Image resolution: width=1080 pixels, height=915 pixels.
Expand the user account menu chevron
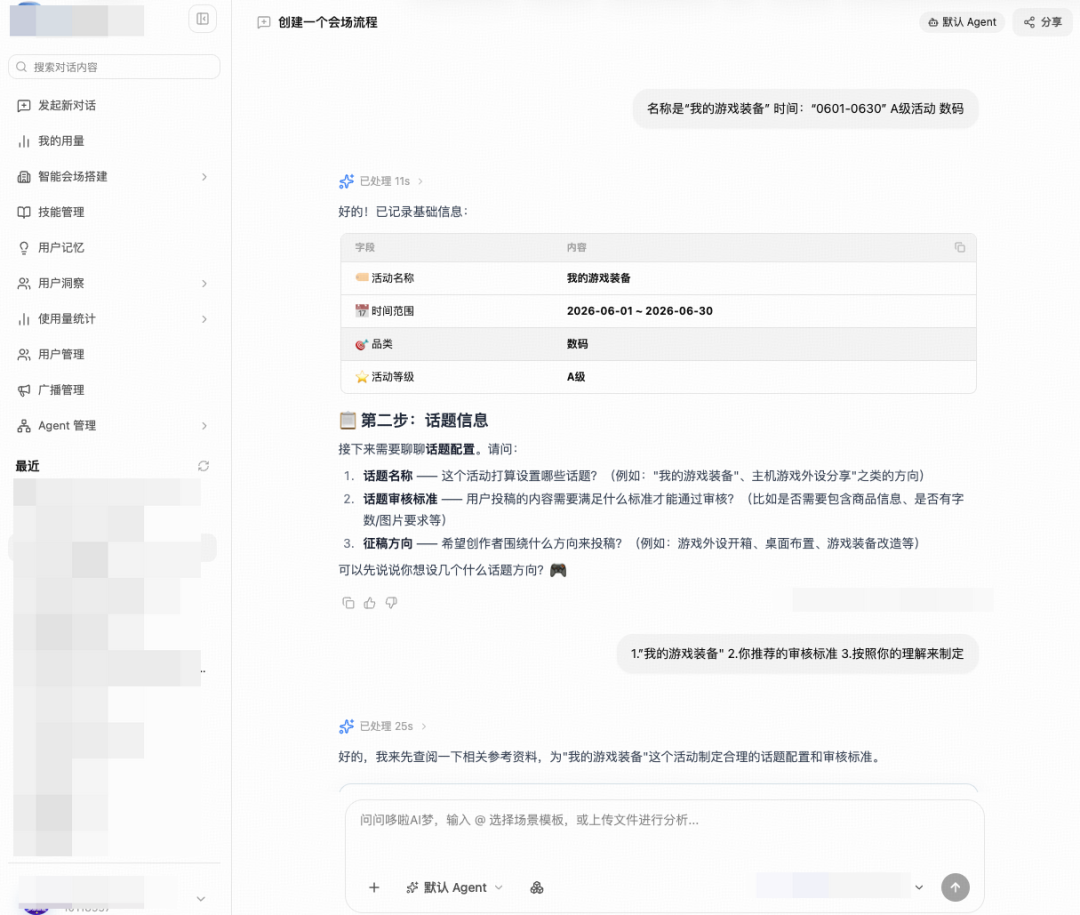(200, 898)
